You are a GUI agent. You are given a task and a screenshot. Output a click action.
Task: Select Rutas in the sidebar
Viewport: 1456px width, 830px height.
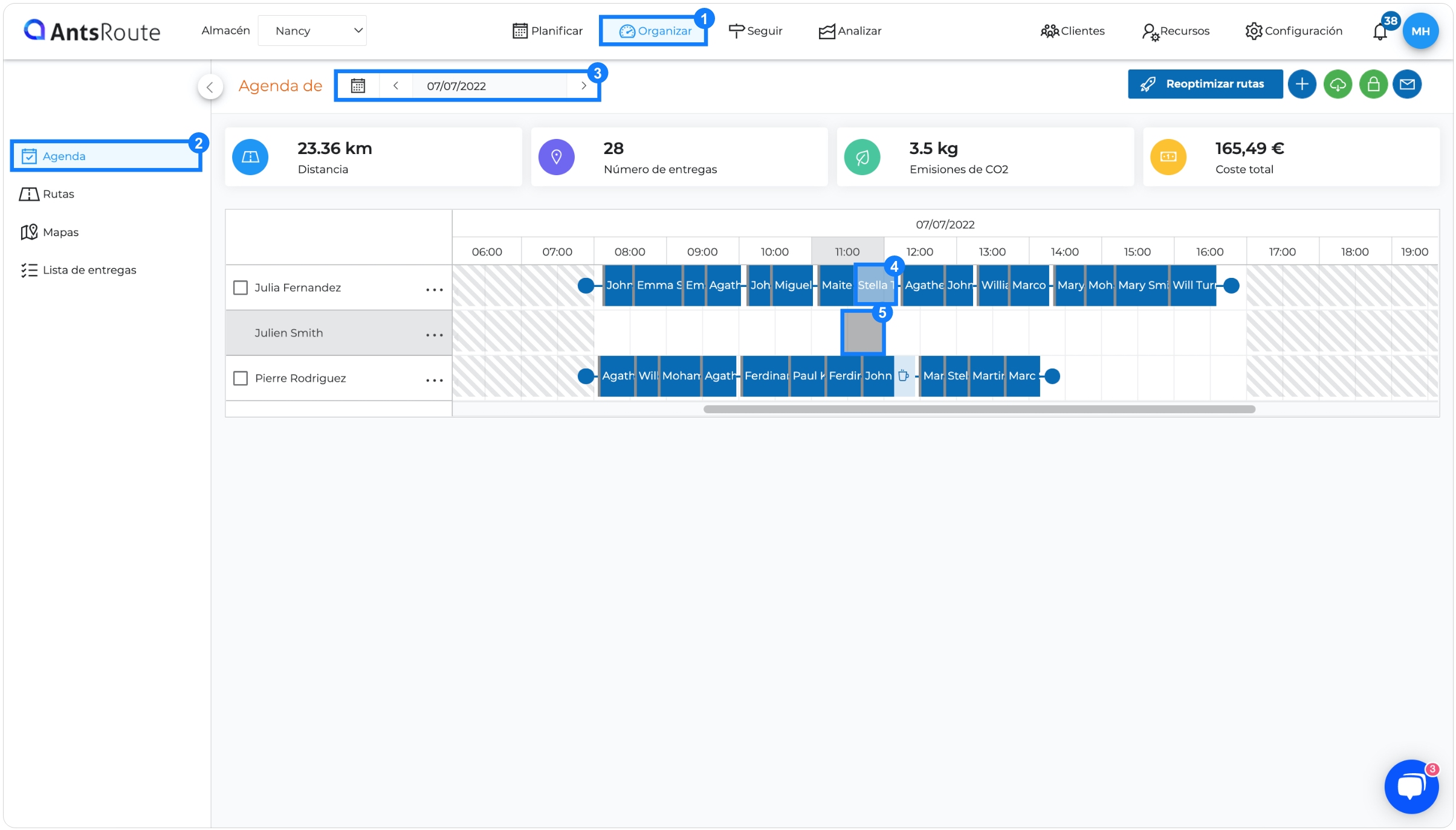pyautogui.click(x=47, y=194)
